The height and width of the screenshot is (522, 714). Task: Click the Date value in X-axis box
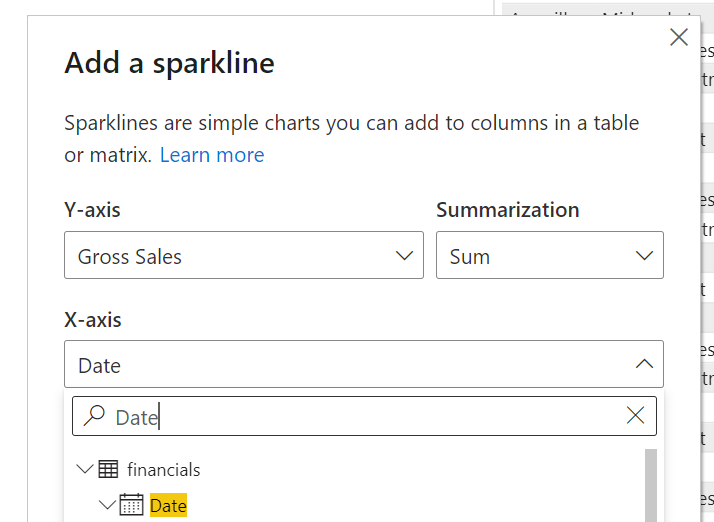click(x=100, y=366)
